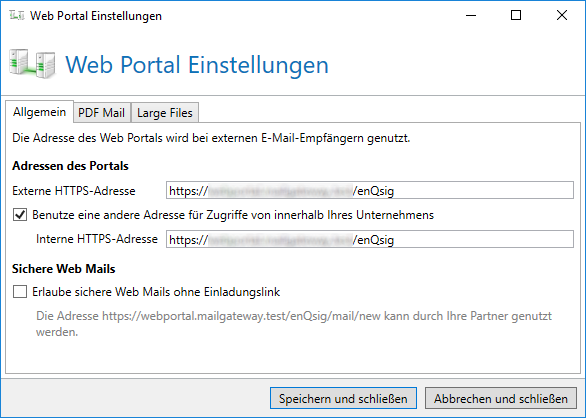Screen dimensions: 586x418
Task: Click 'Speichern und schließen' button
Action: click(343, 399)
